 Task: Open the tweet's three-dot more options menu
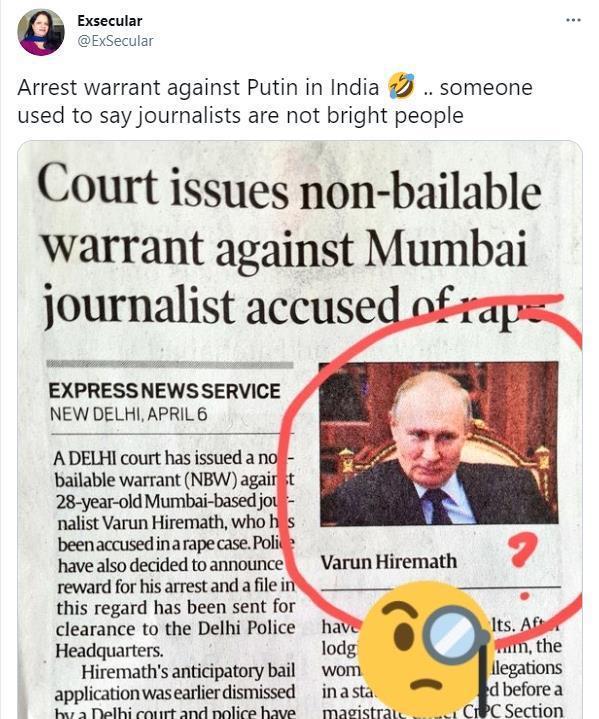coord(573,20)
